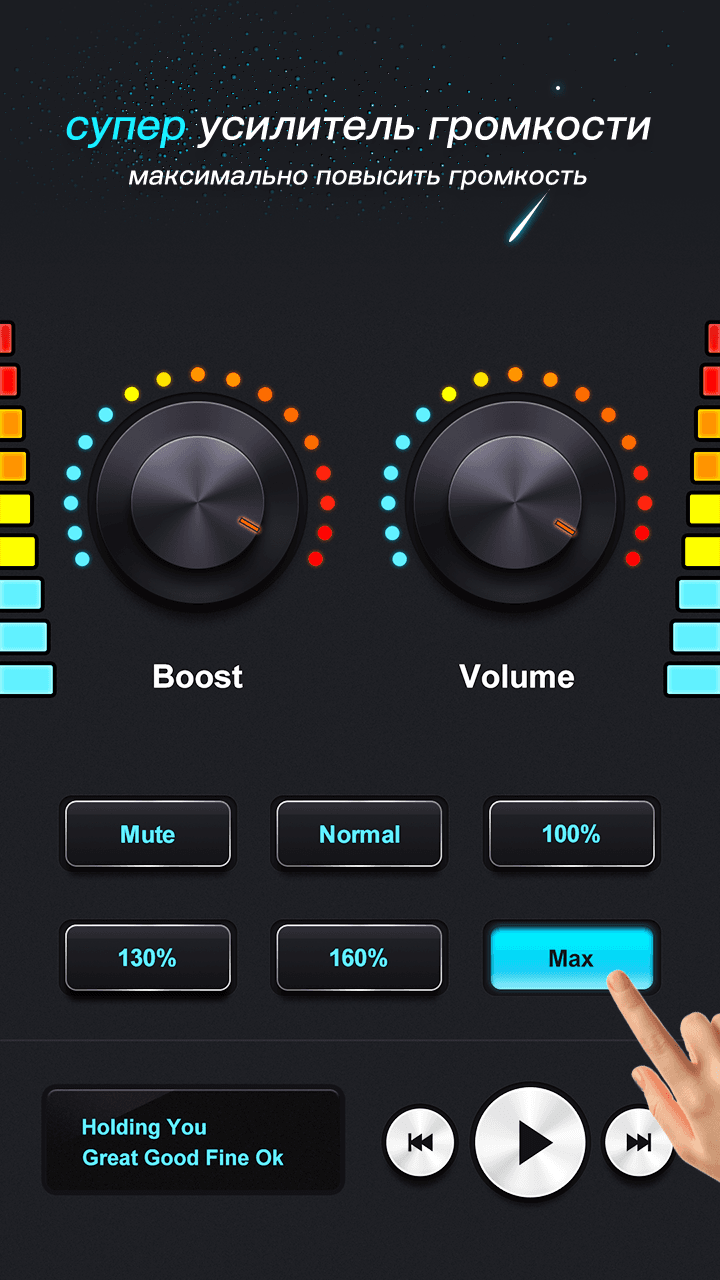Select the Mute preset
The height and width of the screenshot is (1280, 720).
click(x=148, y=834)
